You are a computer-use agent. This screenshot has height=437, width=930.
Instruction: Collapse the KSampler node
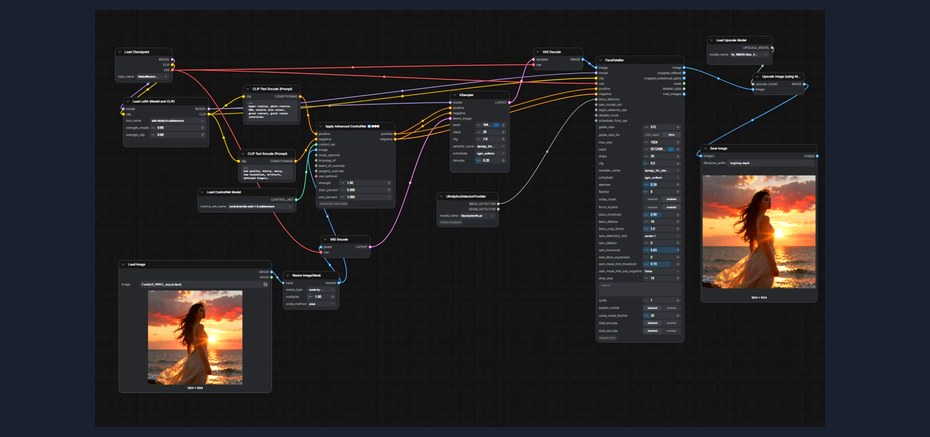pyautogui.click(x=454, y=94)
